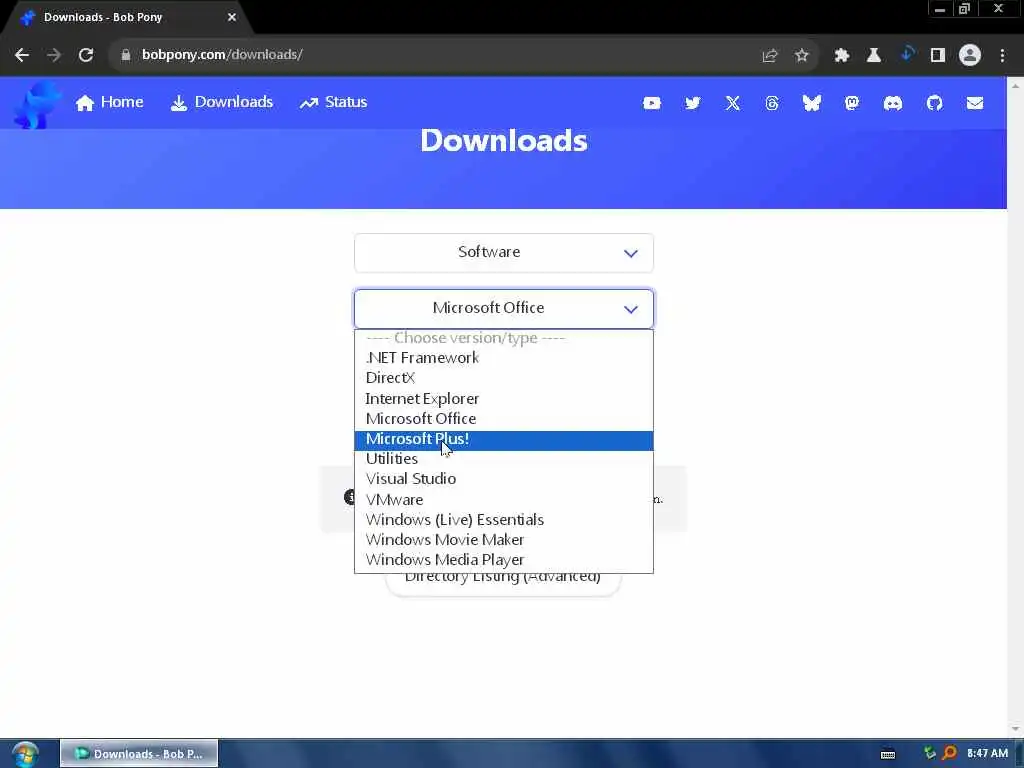The height and width of the screenshot is (768, 1024).
Task: Open the Extensions puzzle icon
Action: tap(842, 56)
